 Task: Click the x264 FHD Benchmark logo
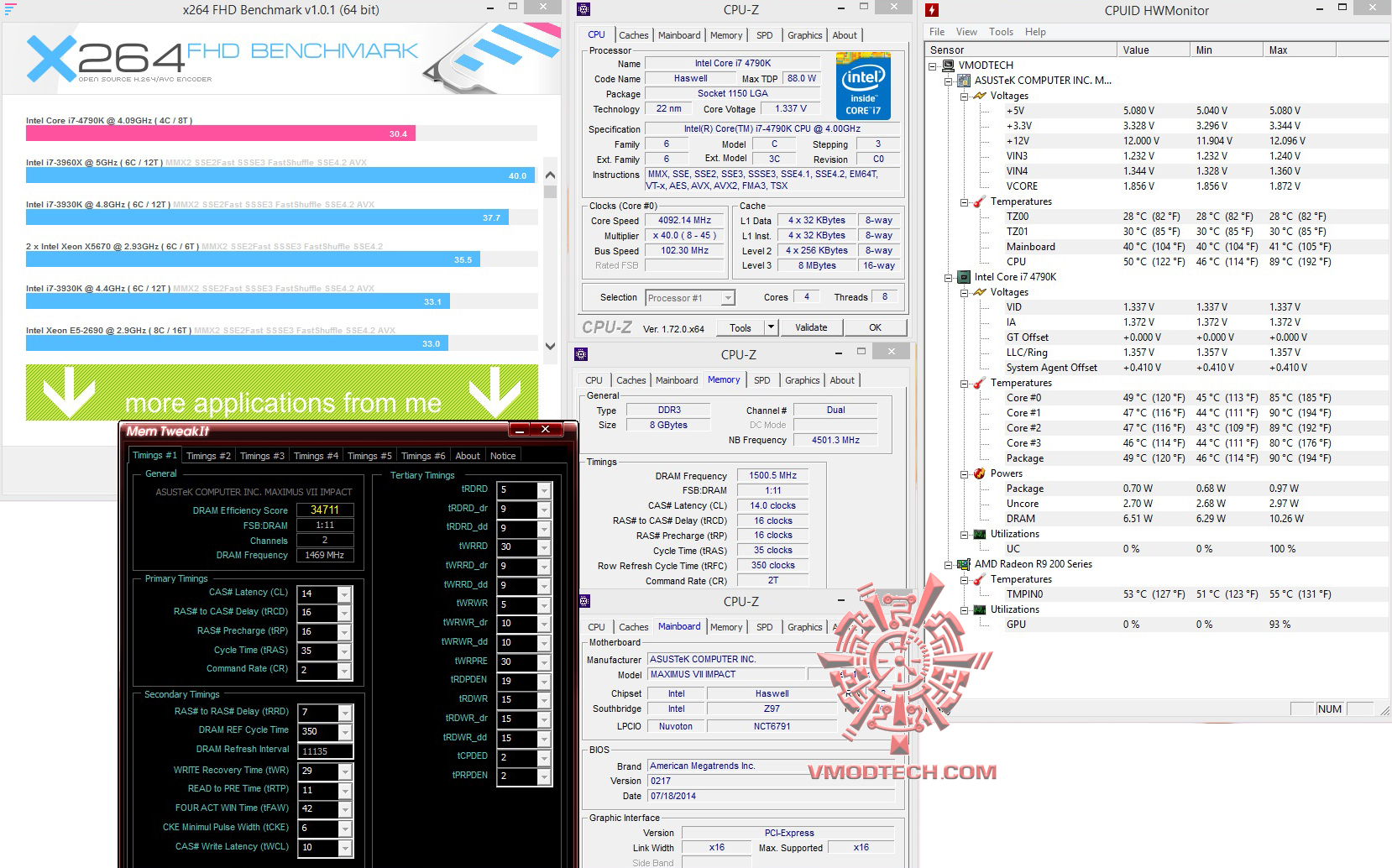pyautogui.click(x=222, y=57)
